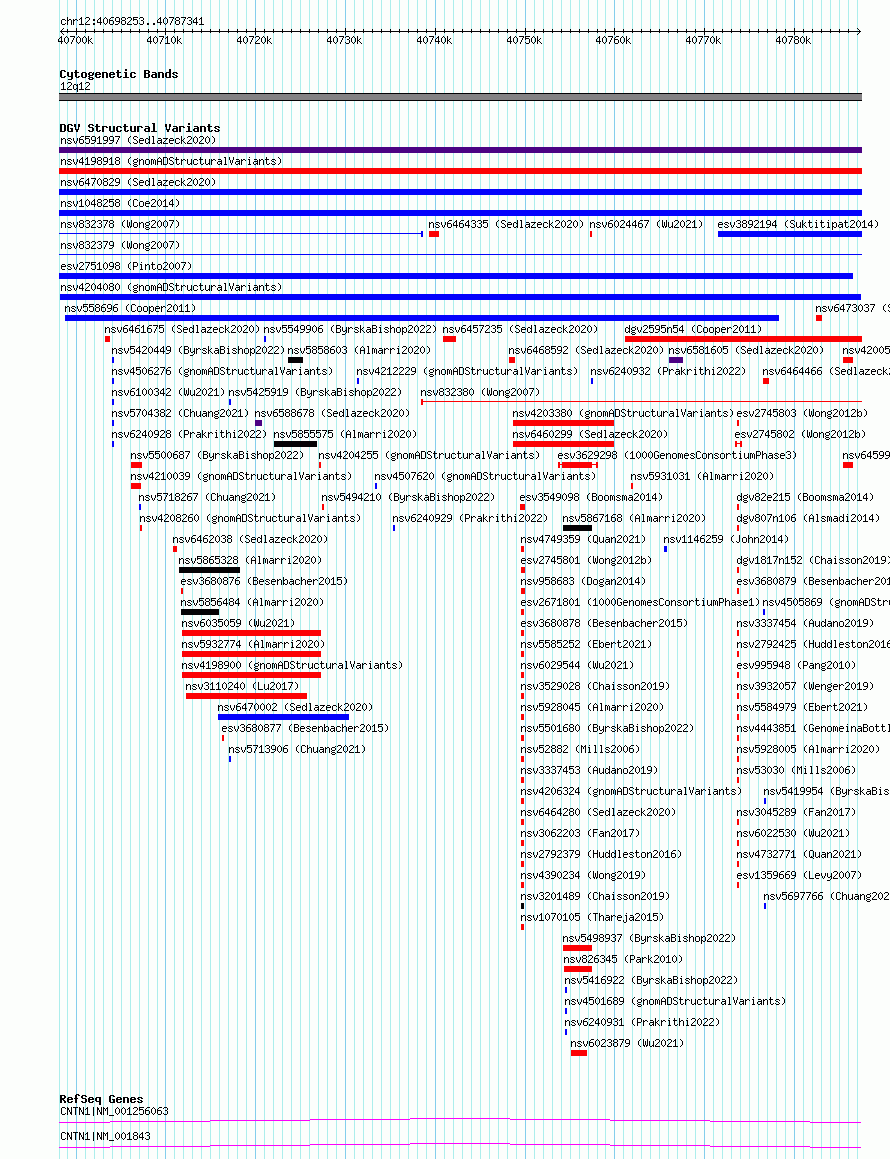Click the blue nsv6470002 variant bar
890x1159 pixels.
(x=283, y=718)
